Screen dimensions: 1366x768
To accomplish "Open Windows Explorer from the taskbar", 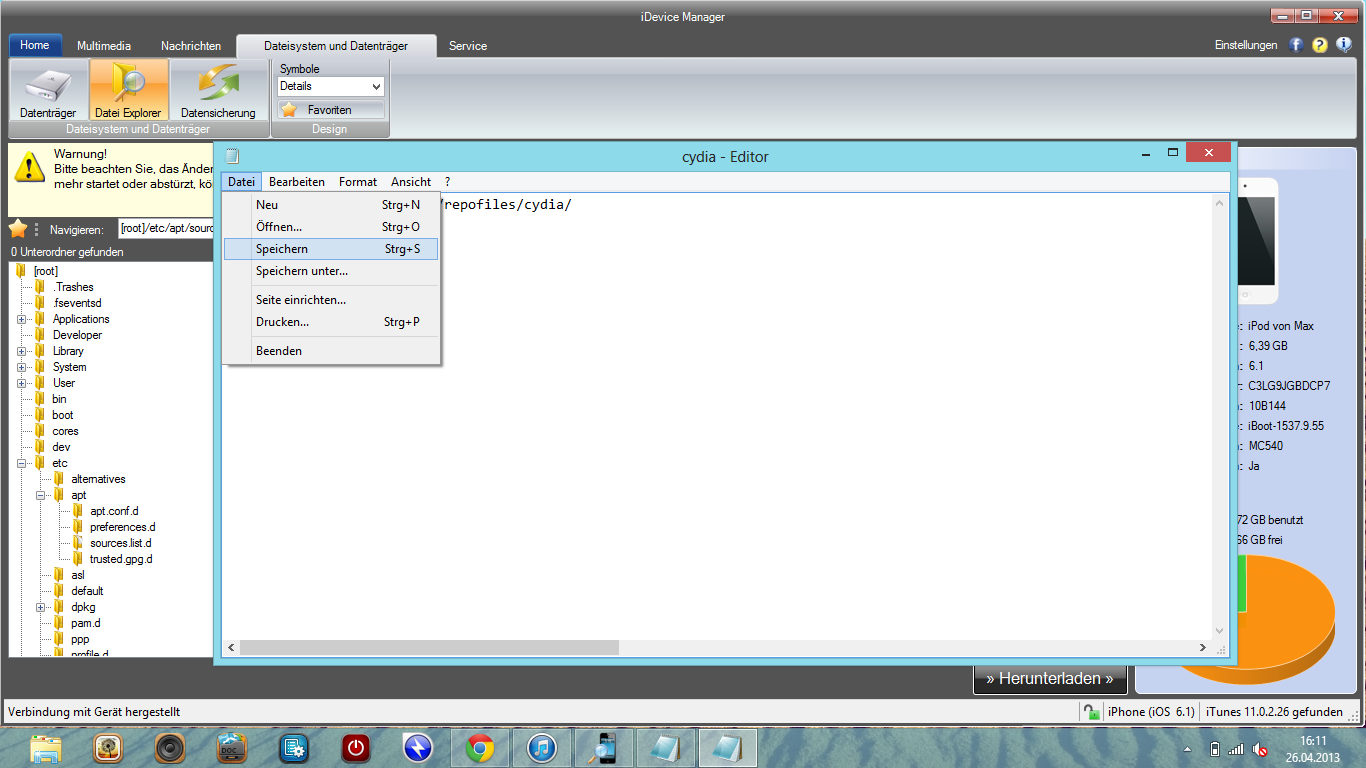I will click(46, 748).
